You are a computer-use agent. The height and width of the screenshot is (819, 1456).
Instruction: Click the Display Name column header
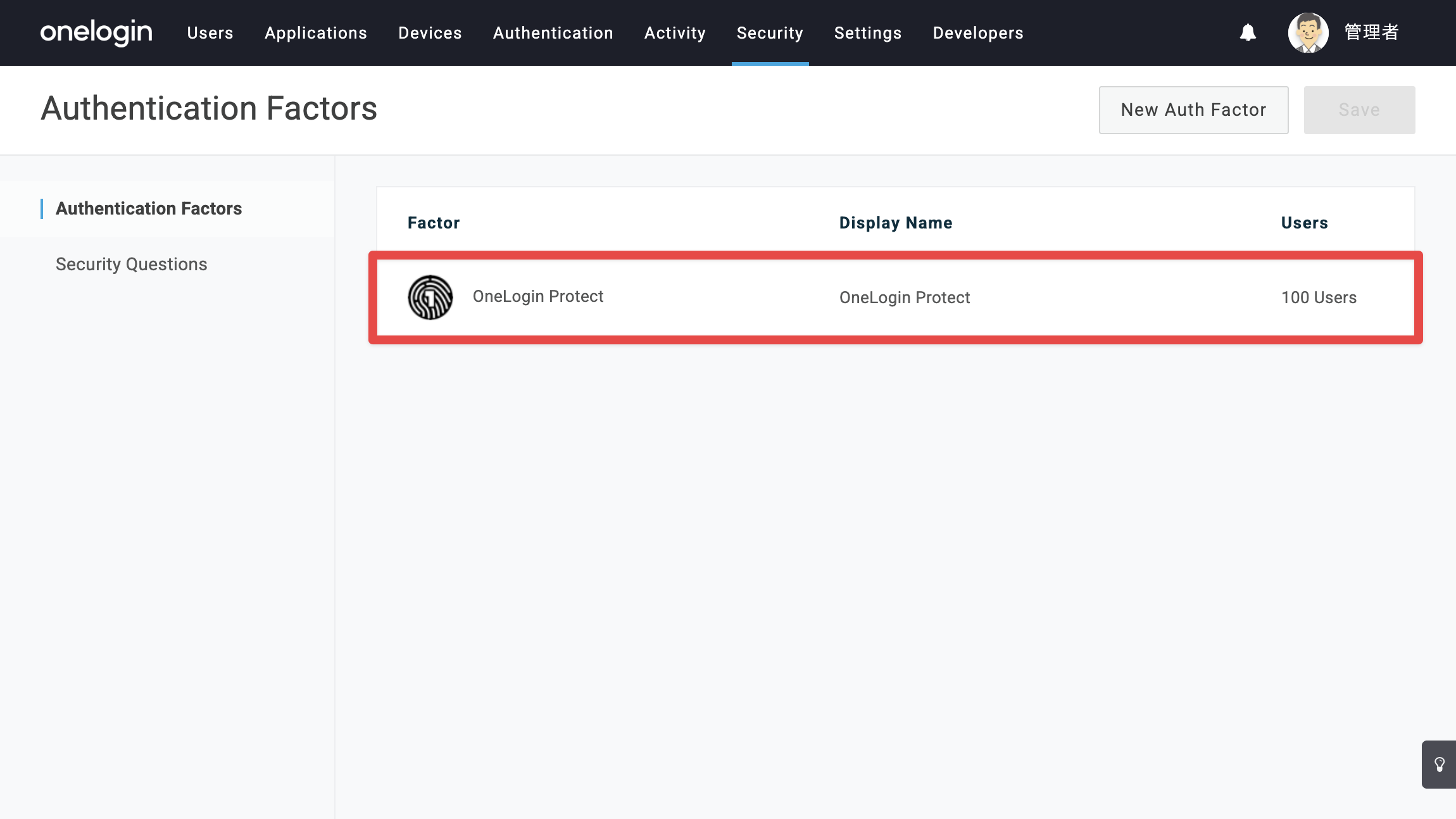896,223
